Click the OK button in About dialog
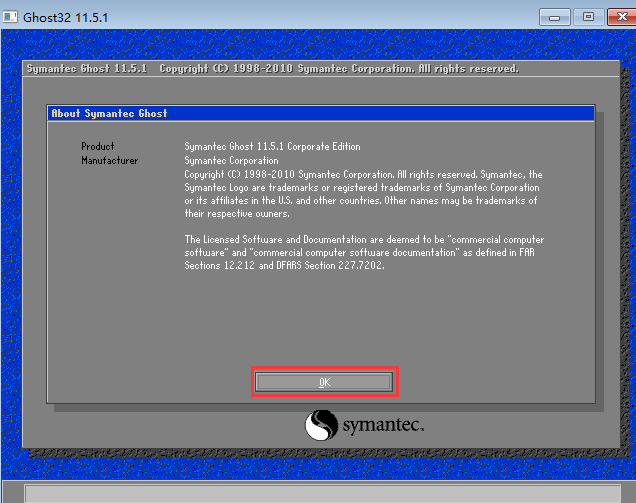Image resolution: width=636 pixels, height=503 pixels. pos(324,382)
